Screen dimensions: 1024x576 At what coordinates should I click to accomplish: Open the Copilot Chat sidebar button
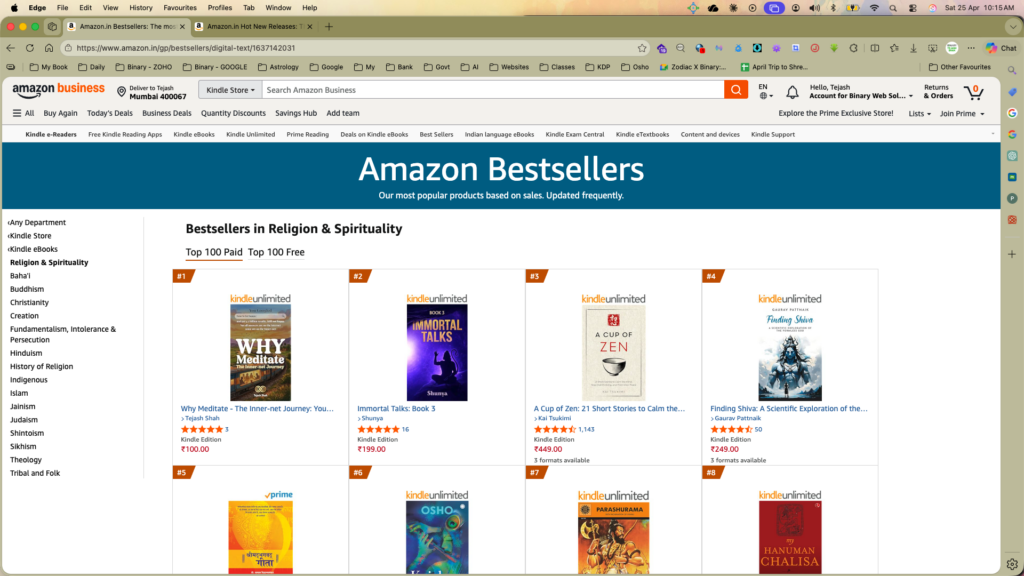pos(1000,47)
